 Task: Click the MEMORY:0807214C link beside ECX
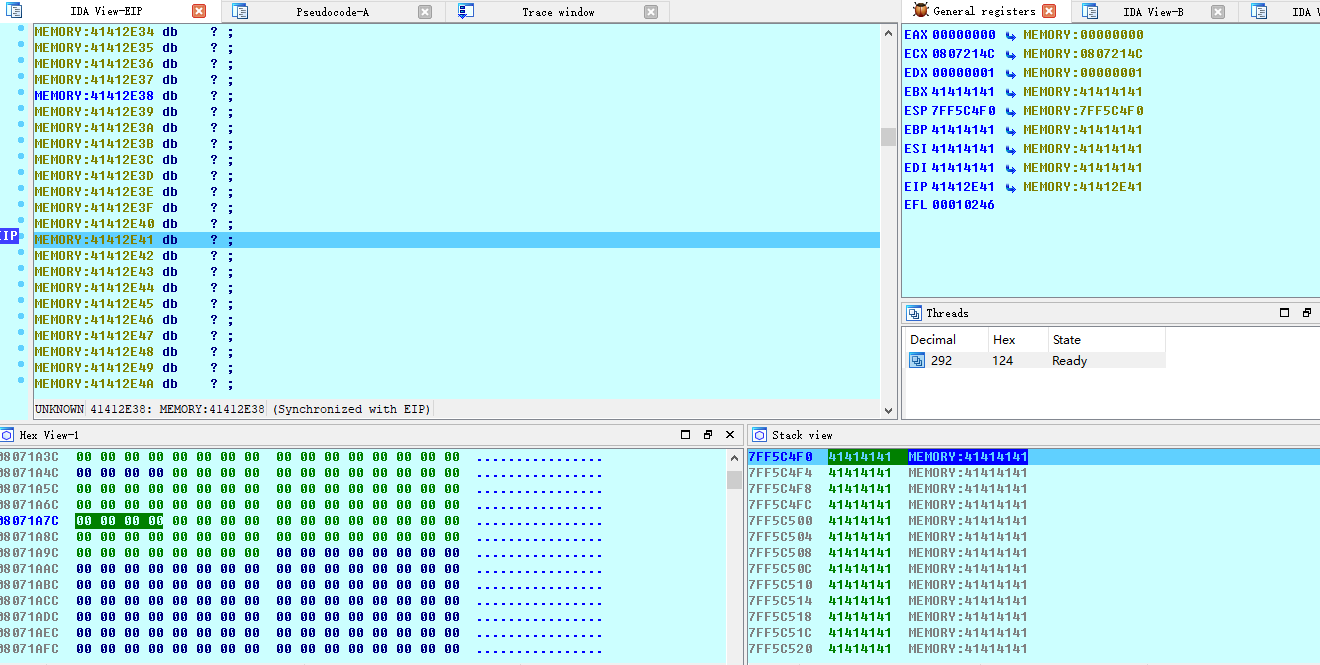tap(1083, 54)
